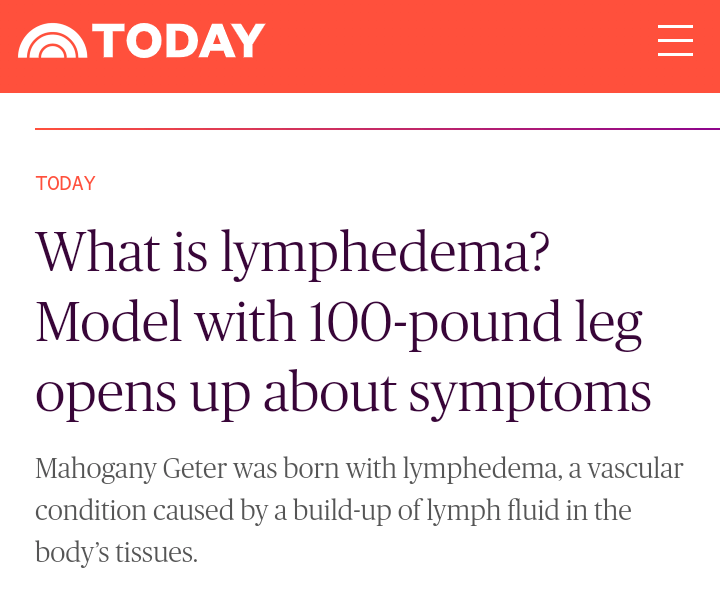Open the orange TODAY section label
720x590 pixels.
coord(65,184)
